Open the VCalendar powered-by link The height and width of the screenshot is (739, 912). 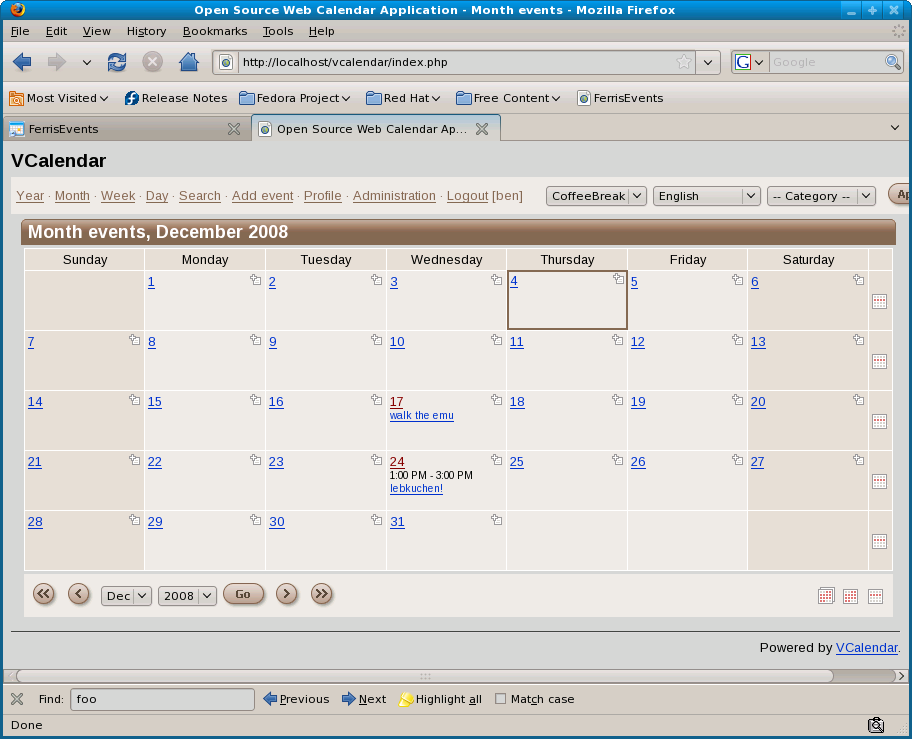[x=867, y=648]
